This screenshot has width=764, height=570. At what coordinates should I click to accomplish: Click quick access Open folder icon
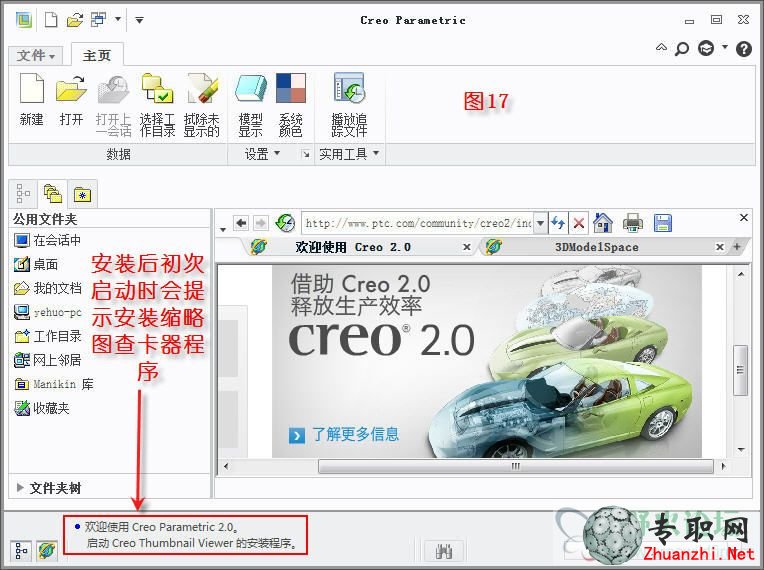[75, 20]
